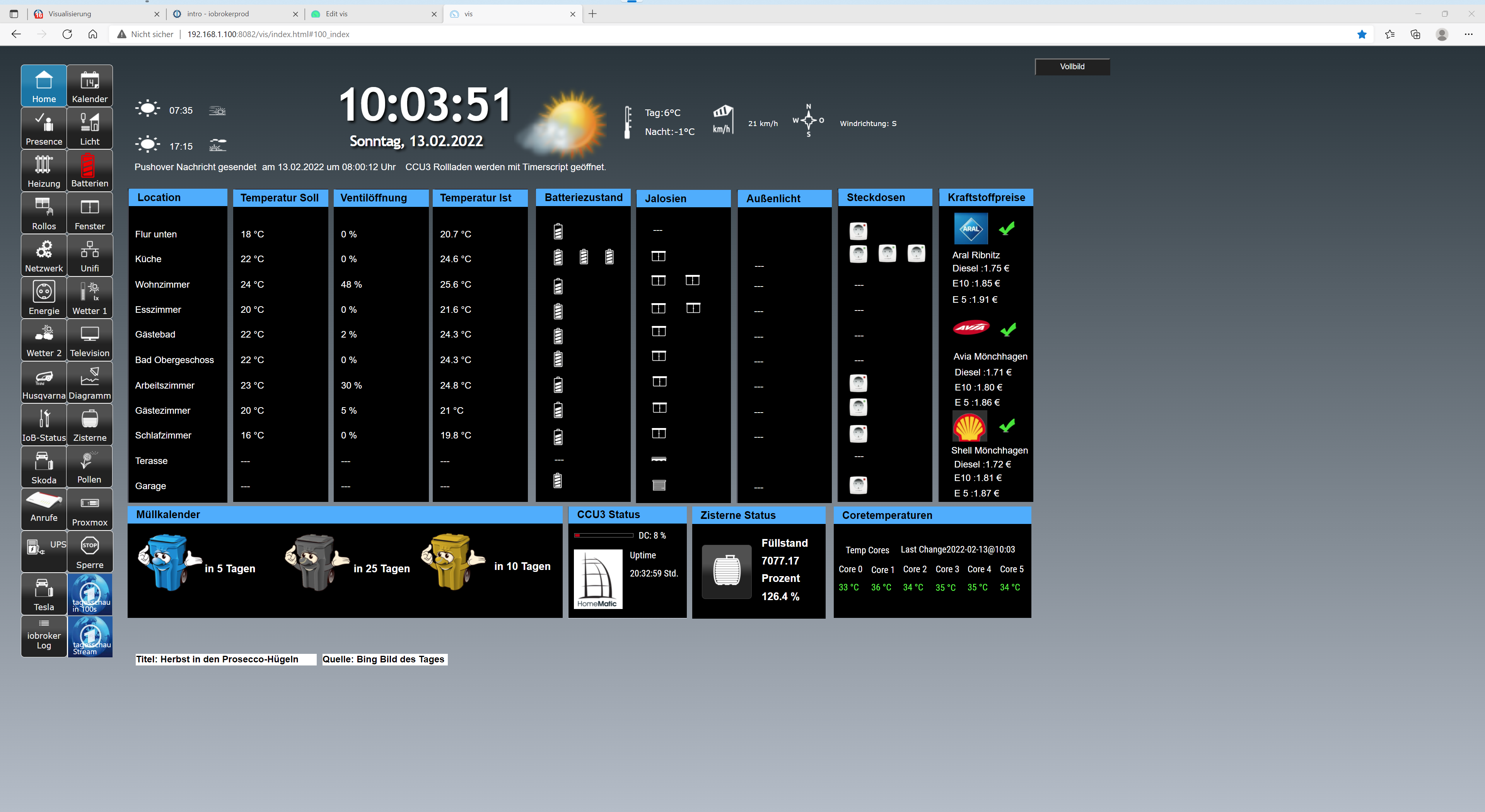Open the Tesla vehicle page
Viewport: 1485px width, 812px height.
[44, 594]
